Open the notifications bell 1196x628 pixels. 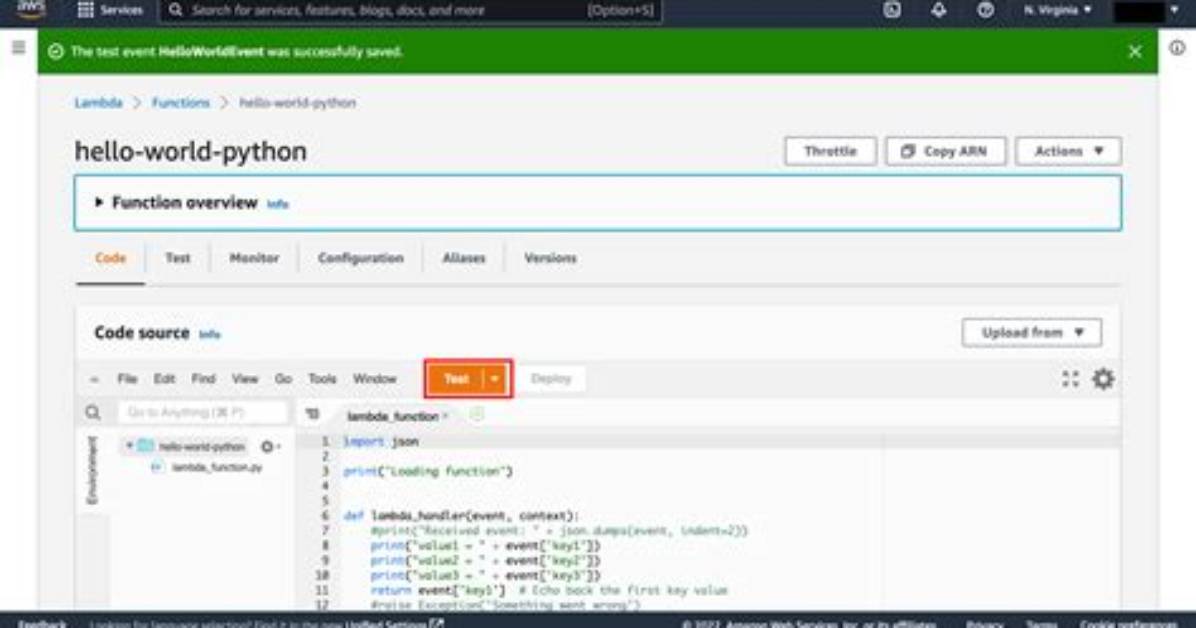pyautogui.click(x=939, y=10)
